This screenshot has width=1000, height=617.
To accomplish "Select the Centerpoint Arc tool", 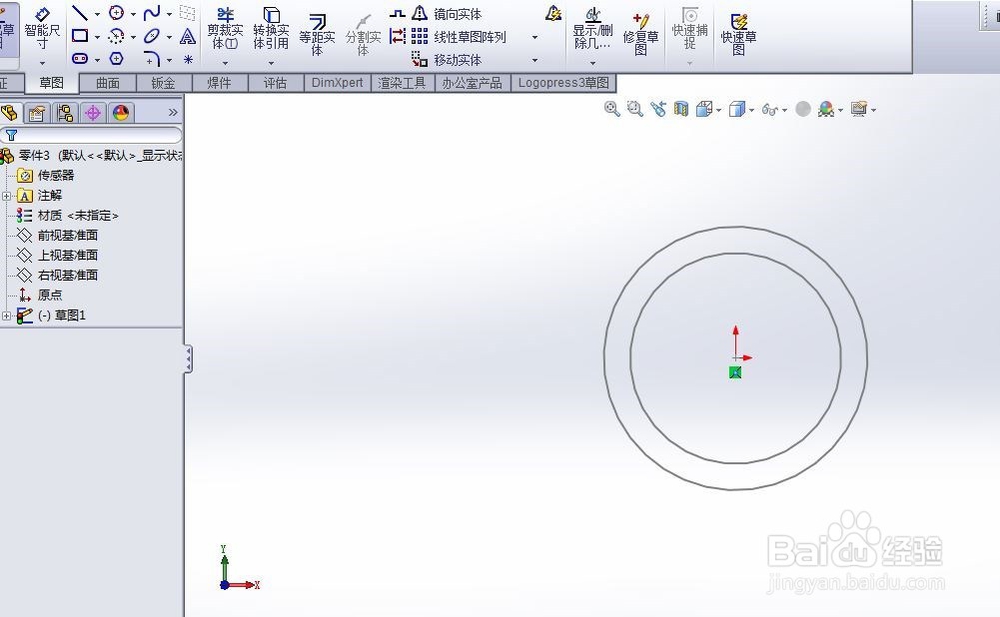I will [116, 36].
